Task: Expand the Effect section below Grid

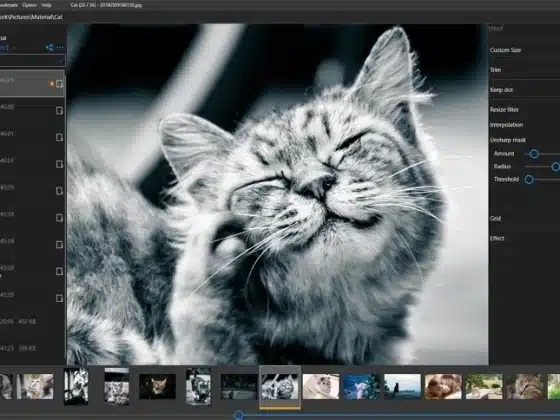Action: (497, 239)
